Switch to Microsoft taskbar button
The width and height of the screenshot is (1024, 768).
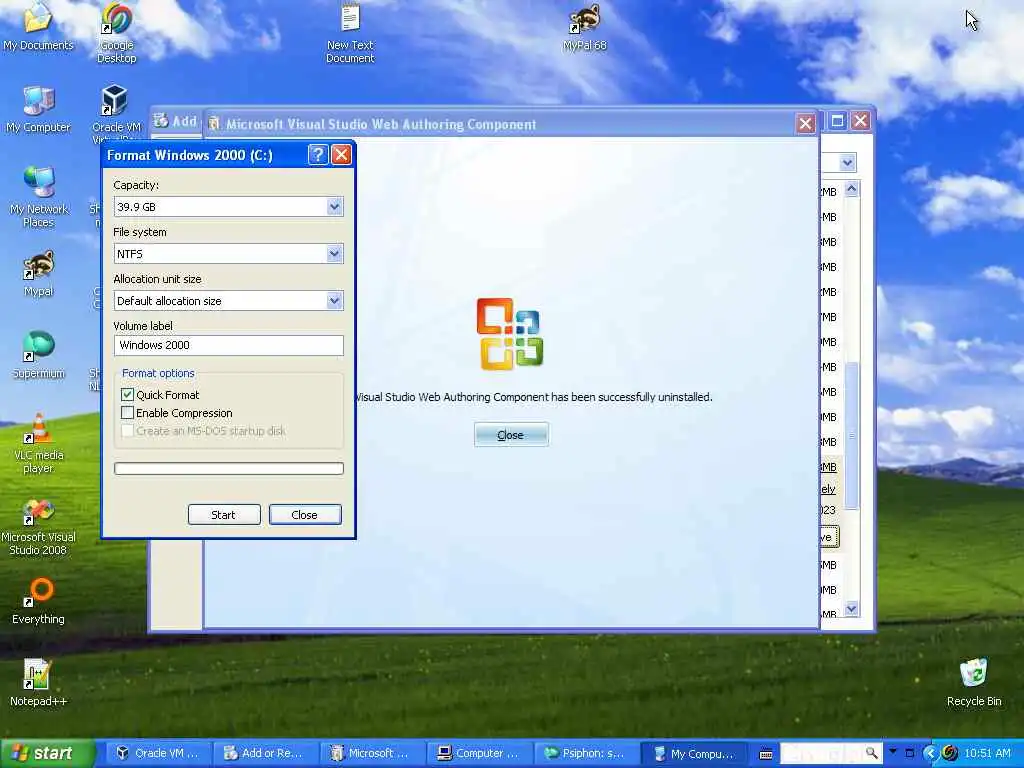tap(372, 753)
